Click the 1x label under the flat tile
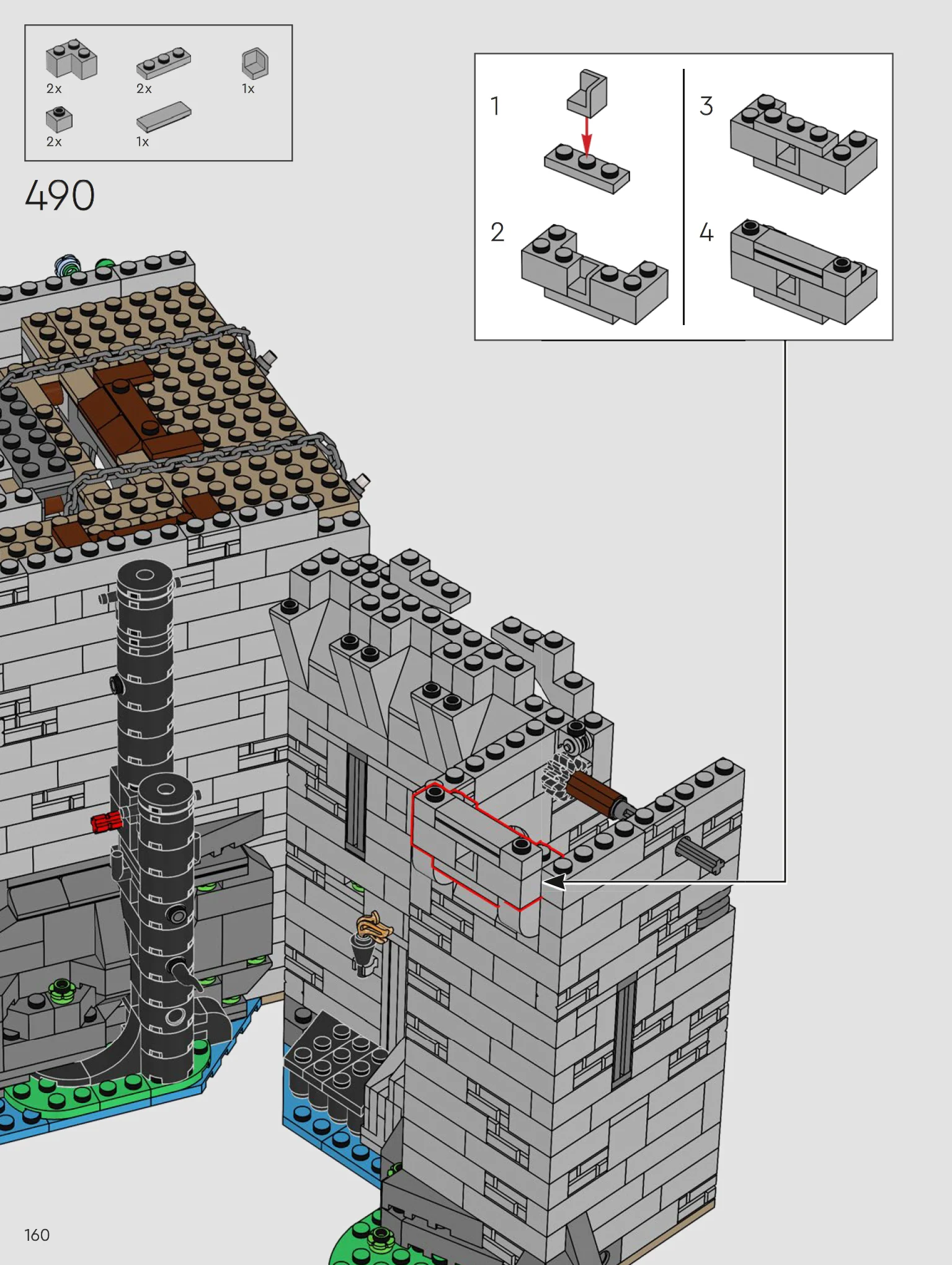This screenshot has height=1265, width=952. coord(143,141)
